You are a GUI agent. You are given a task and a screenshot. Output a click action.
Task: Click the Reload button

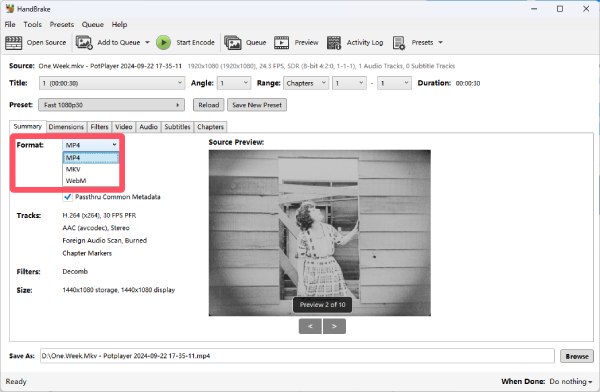pyautogui.click(x=209, y=105)
